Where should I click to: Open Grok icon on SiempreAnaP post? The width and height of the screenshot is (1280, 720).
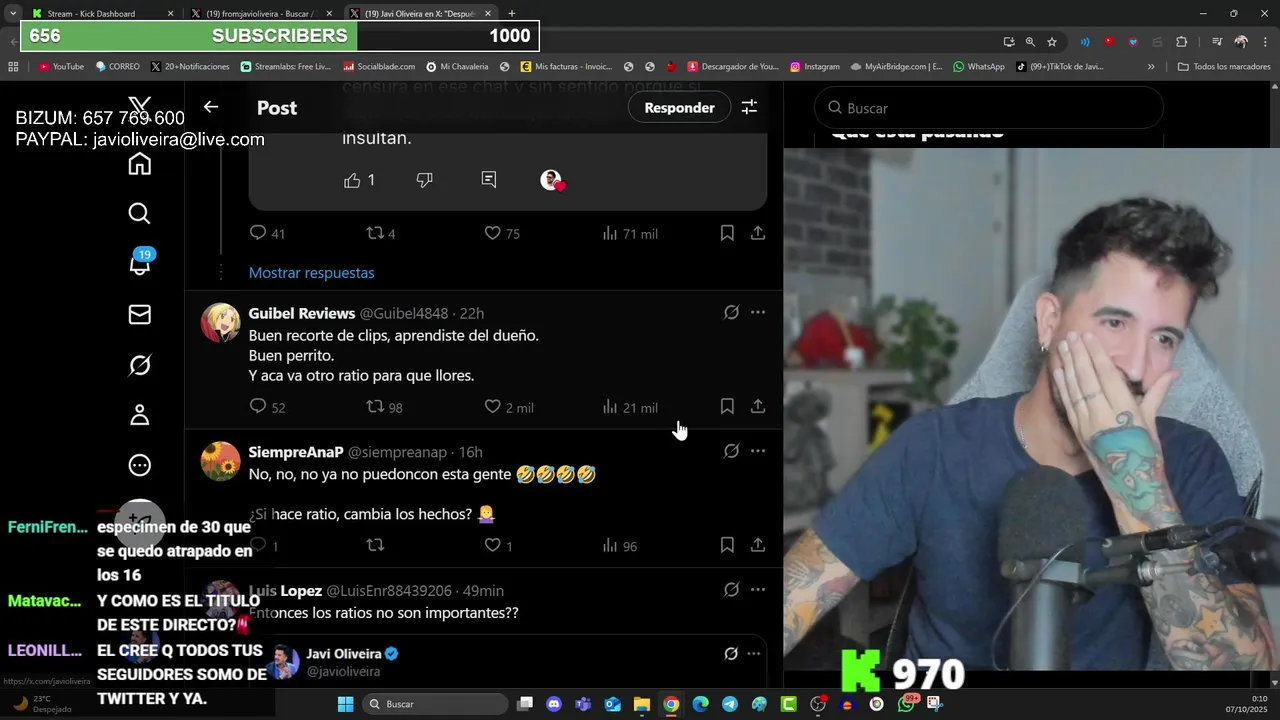[x=732, y=451]
